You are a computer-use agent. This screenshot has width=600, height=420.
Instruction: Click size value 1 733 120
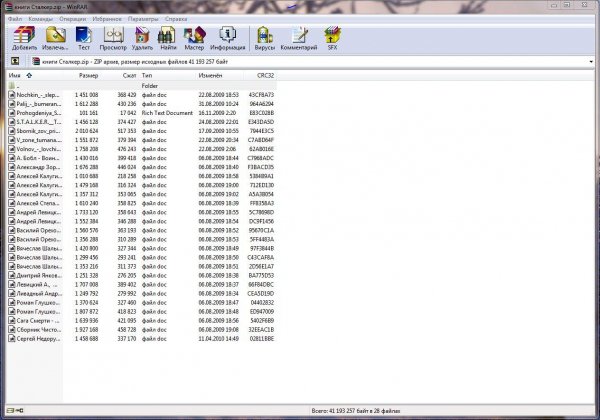pyautogui.click(x=86, y=212)
